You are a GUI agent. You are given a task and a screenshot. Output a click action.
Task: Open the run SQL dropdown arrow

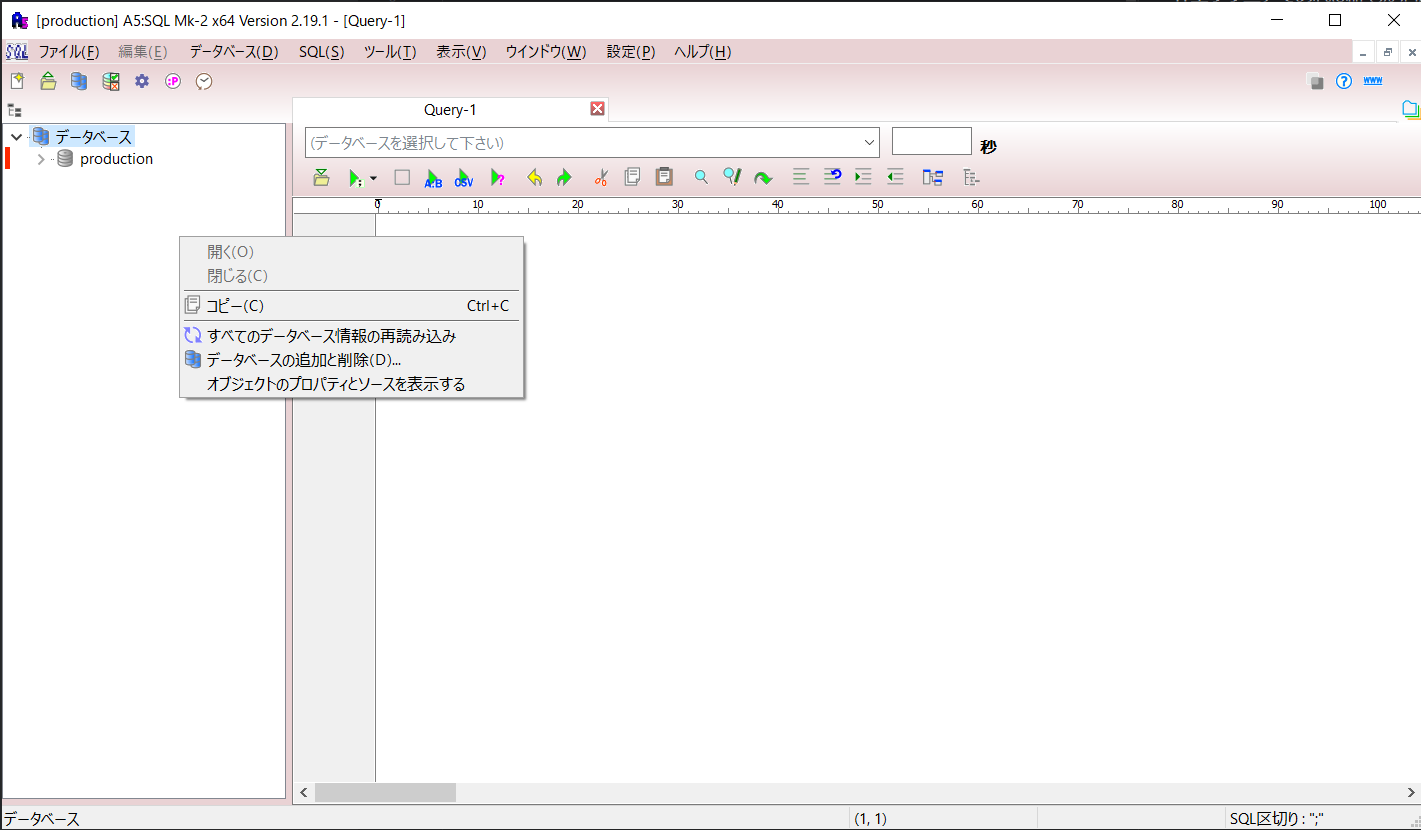(373, 178)
